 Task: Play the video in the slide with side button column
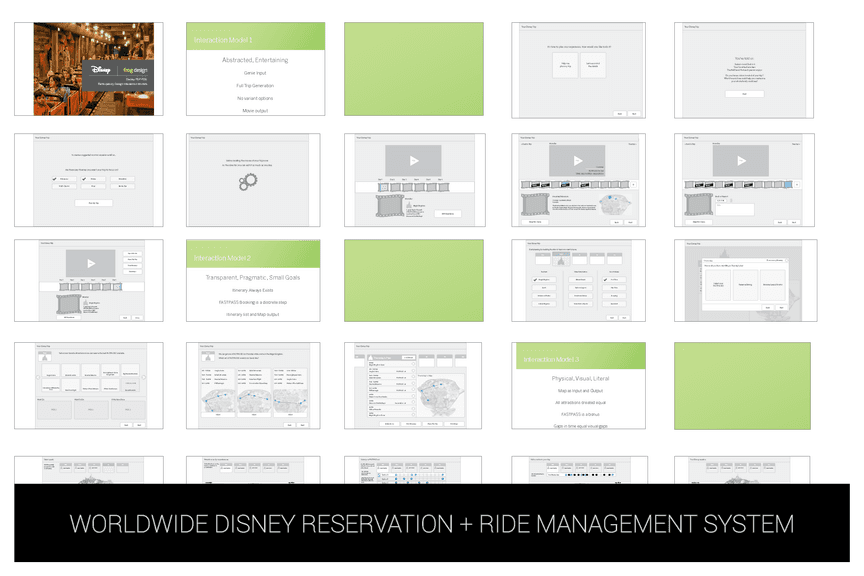[91, 263]
